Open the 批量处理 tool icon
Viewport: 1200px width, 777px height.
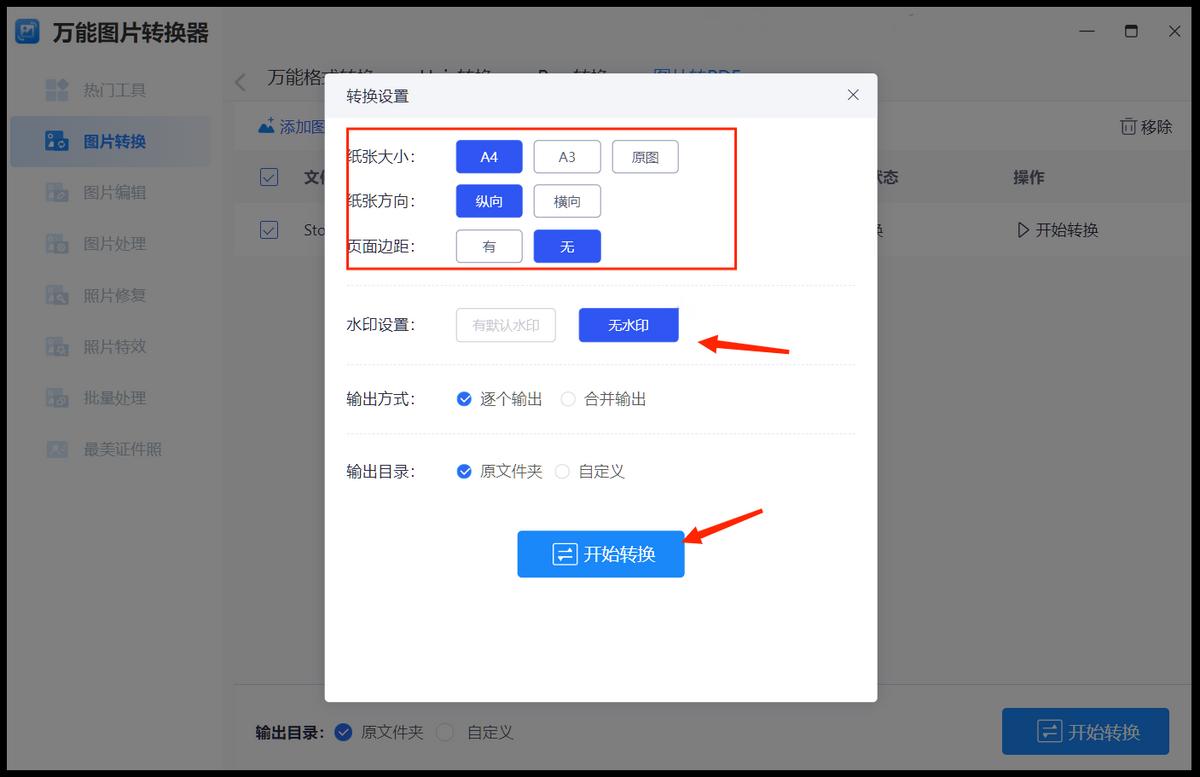click(x=55, y=397)
